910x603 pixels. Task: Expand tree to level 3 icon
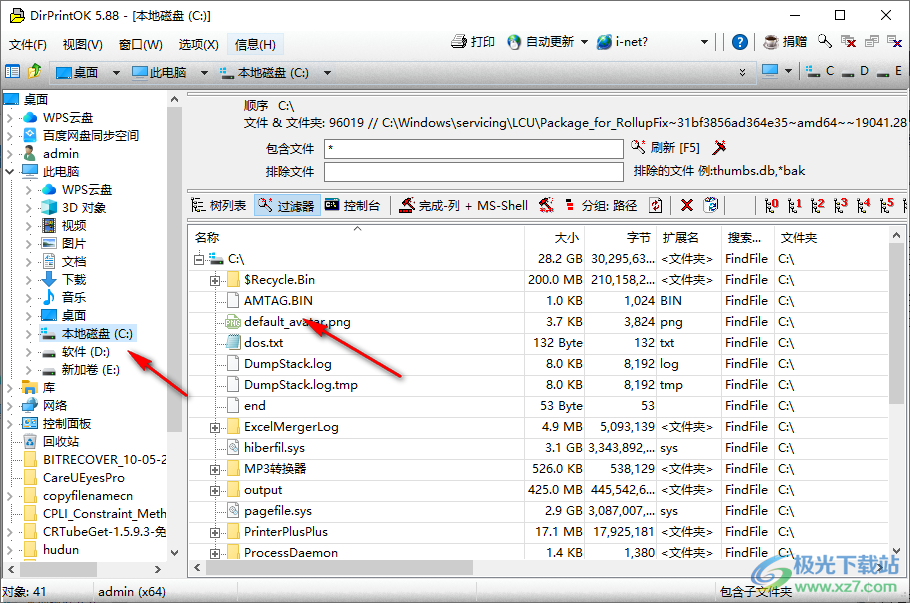pos(840,205)
